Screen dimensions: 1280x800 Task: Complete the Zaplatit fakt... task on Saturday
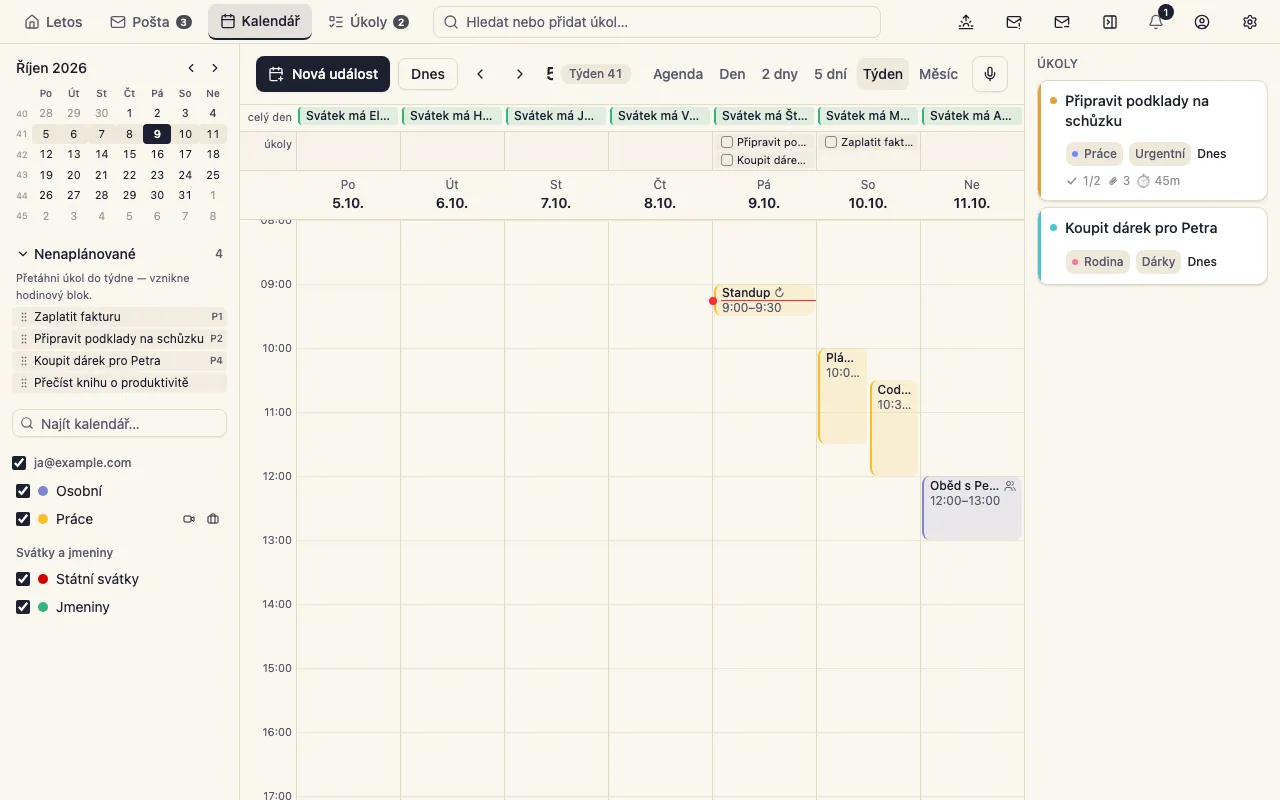coord(831,142)
